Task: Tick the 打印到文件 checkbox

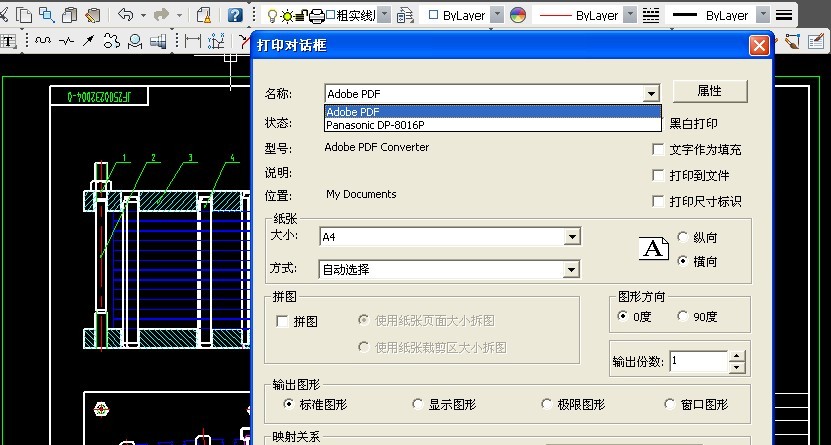Action: click(x=658, y=176)
